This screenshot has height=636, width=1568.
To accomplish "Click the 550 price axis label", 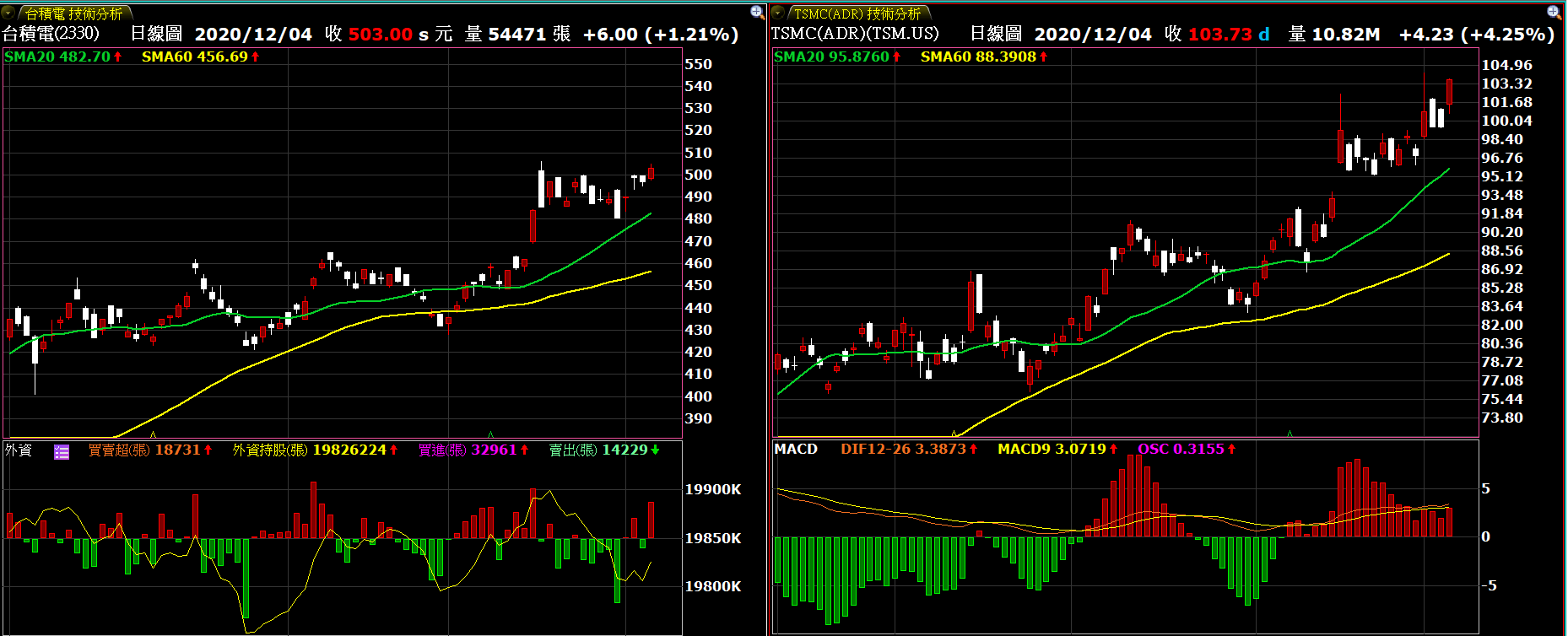I will click(698, 64).
